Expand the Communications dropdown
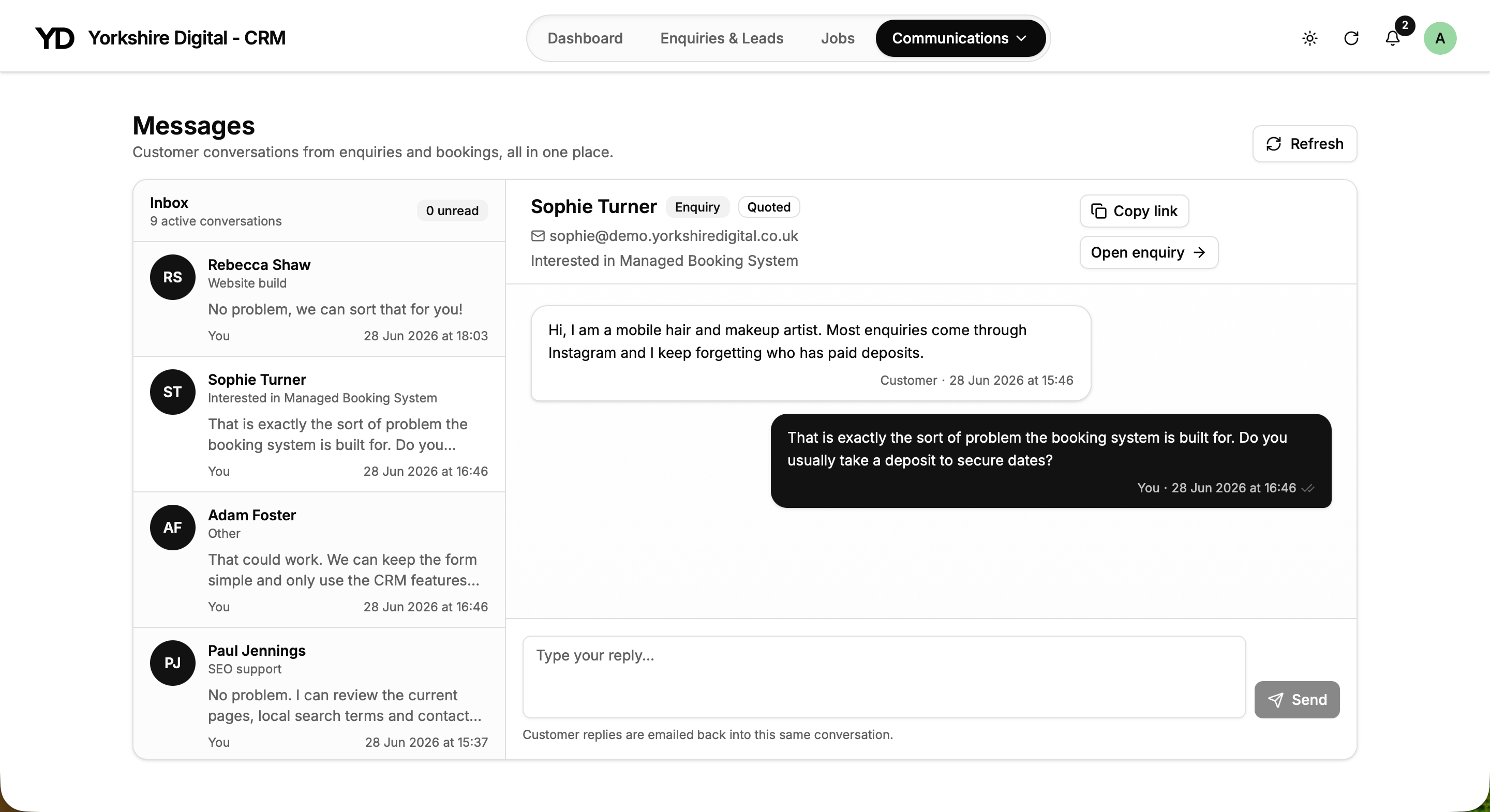The width and height of the screenshot is (1490, 812). (x=960, y=38)
